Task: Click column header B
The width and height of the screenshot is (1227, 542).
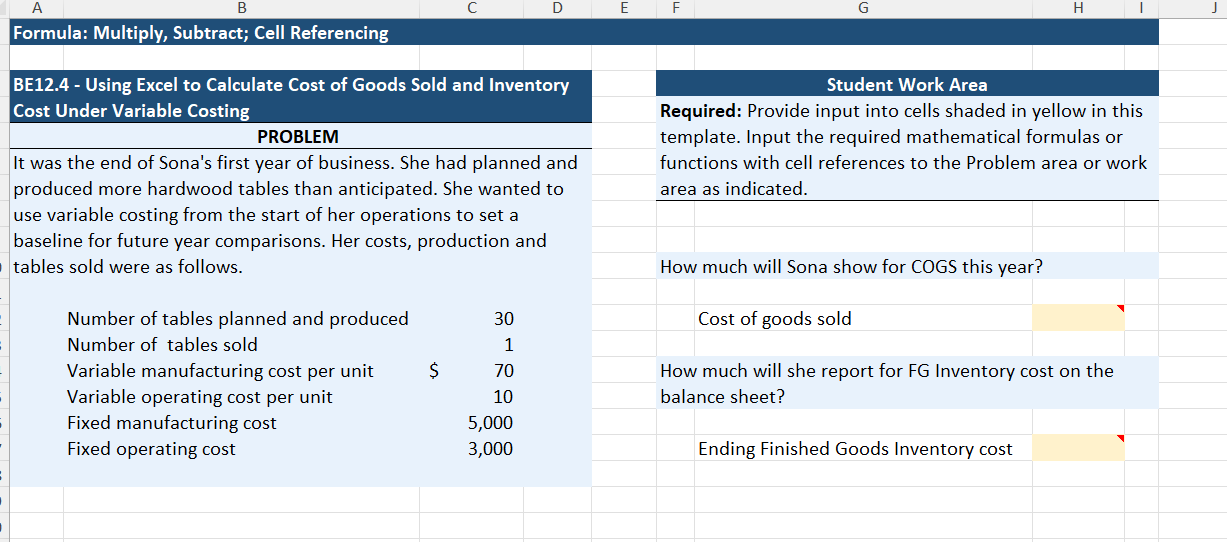Action: tap(240, 7)
